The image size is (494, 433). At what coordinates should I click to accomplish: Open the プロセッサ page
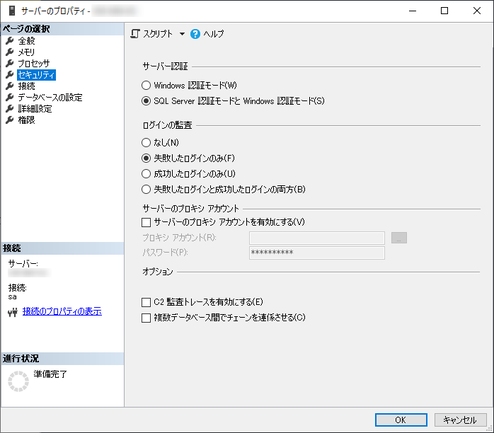click(34, 63)
